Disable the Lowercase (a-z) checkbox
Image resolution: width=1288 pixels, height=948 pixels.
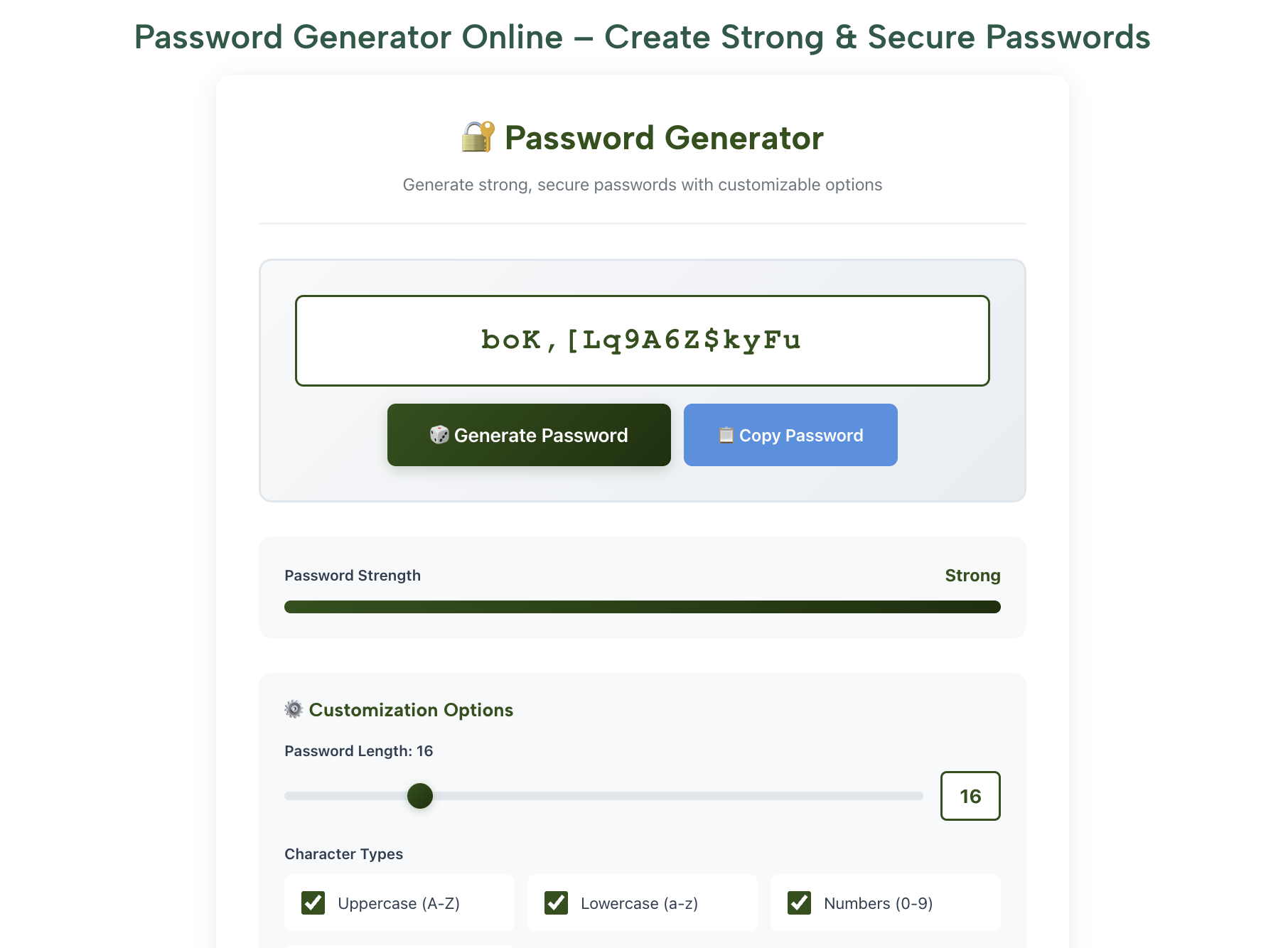(x=556, y=903)
